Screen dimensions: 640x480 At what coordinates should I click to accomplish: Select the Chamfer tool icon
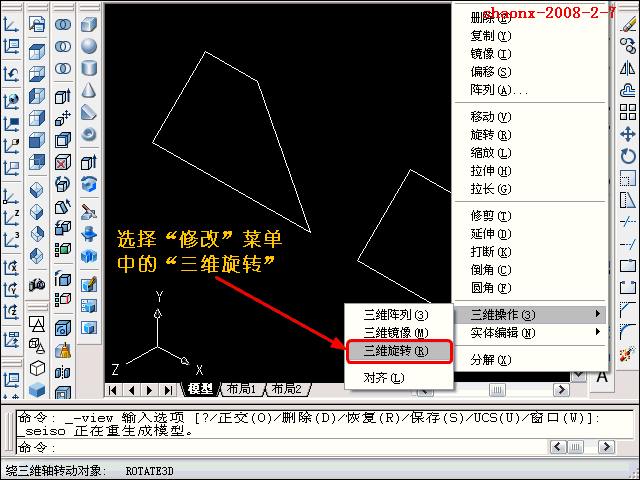coord(628,310)
